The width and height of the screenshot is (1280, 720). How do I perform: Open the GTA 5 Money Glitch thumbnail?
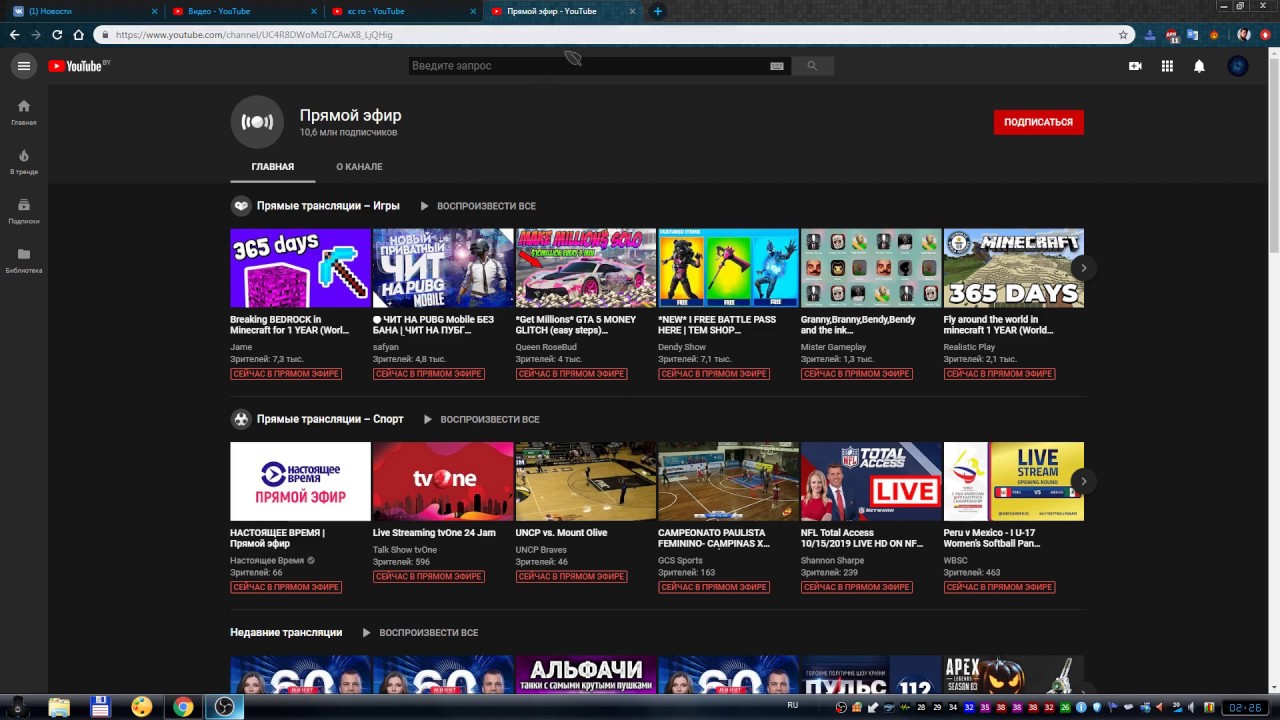(586, 268)
